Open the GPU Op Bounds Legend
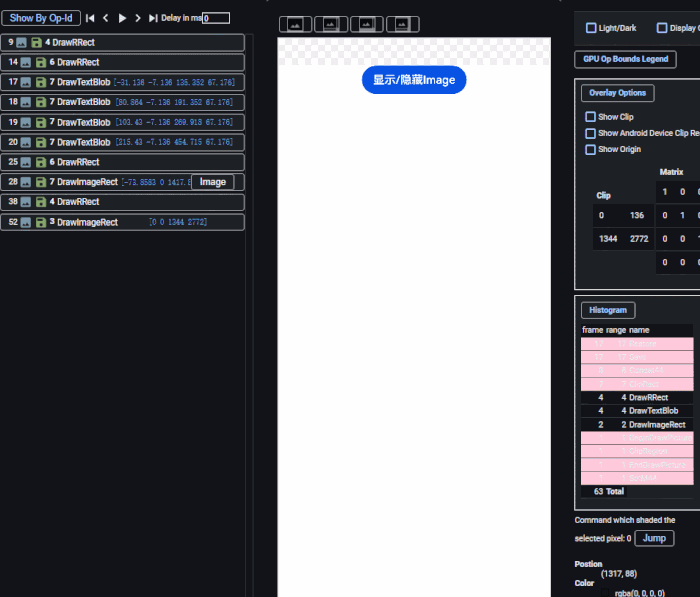This screenshot has height=597, width=700. click(625, 59)
